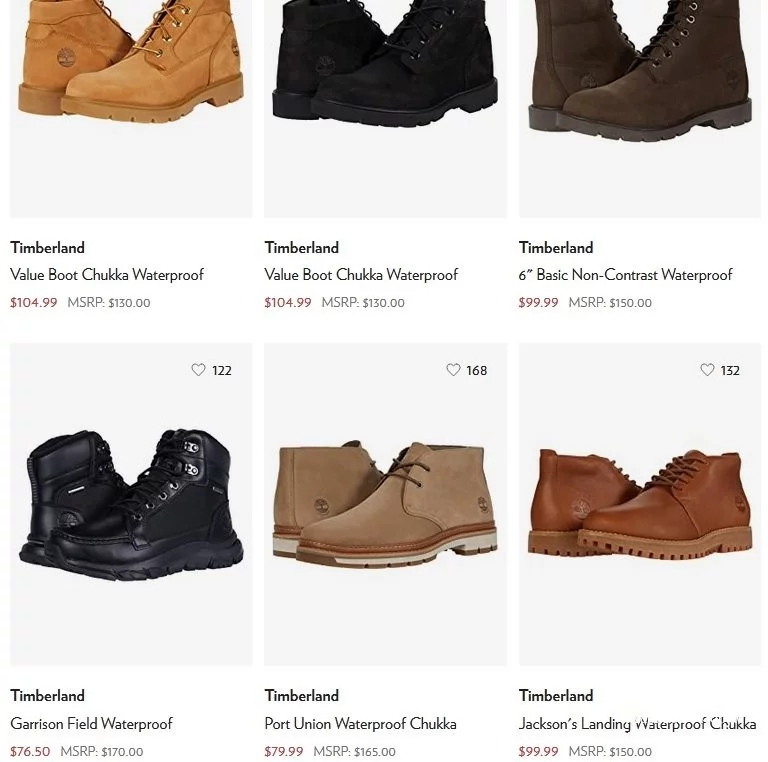Image resolution: width=768 pixels, height=762 pixels.
Task: Open the Jackson's Landing Waterproof Chukka link
Action: pyautogui.click(x=637, y=723)
